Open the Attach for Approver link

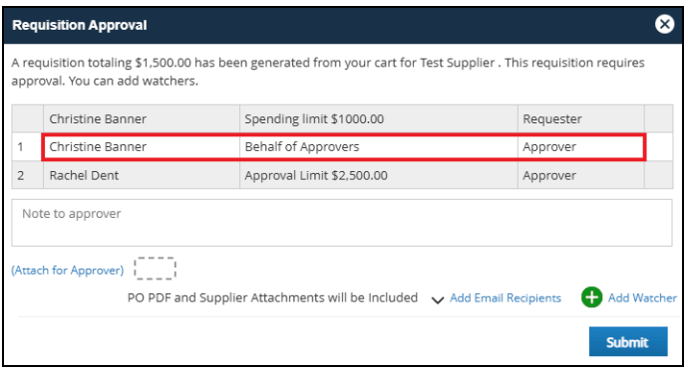coord(68,270)
